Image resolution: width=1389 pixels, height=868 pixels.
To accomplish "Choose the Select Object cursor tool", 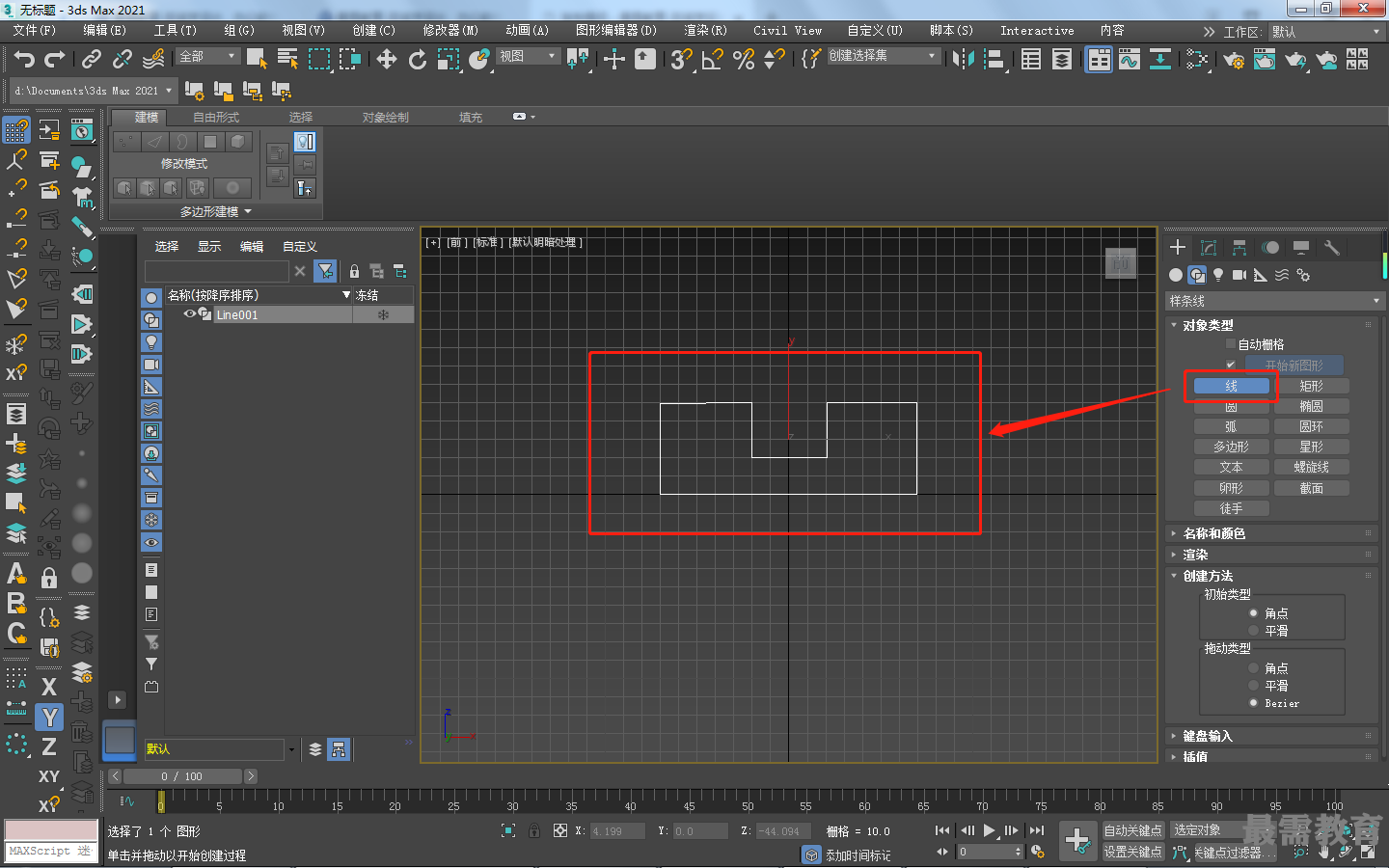I will click(257, 60).
